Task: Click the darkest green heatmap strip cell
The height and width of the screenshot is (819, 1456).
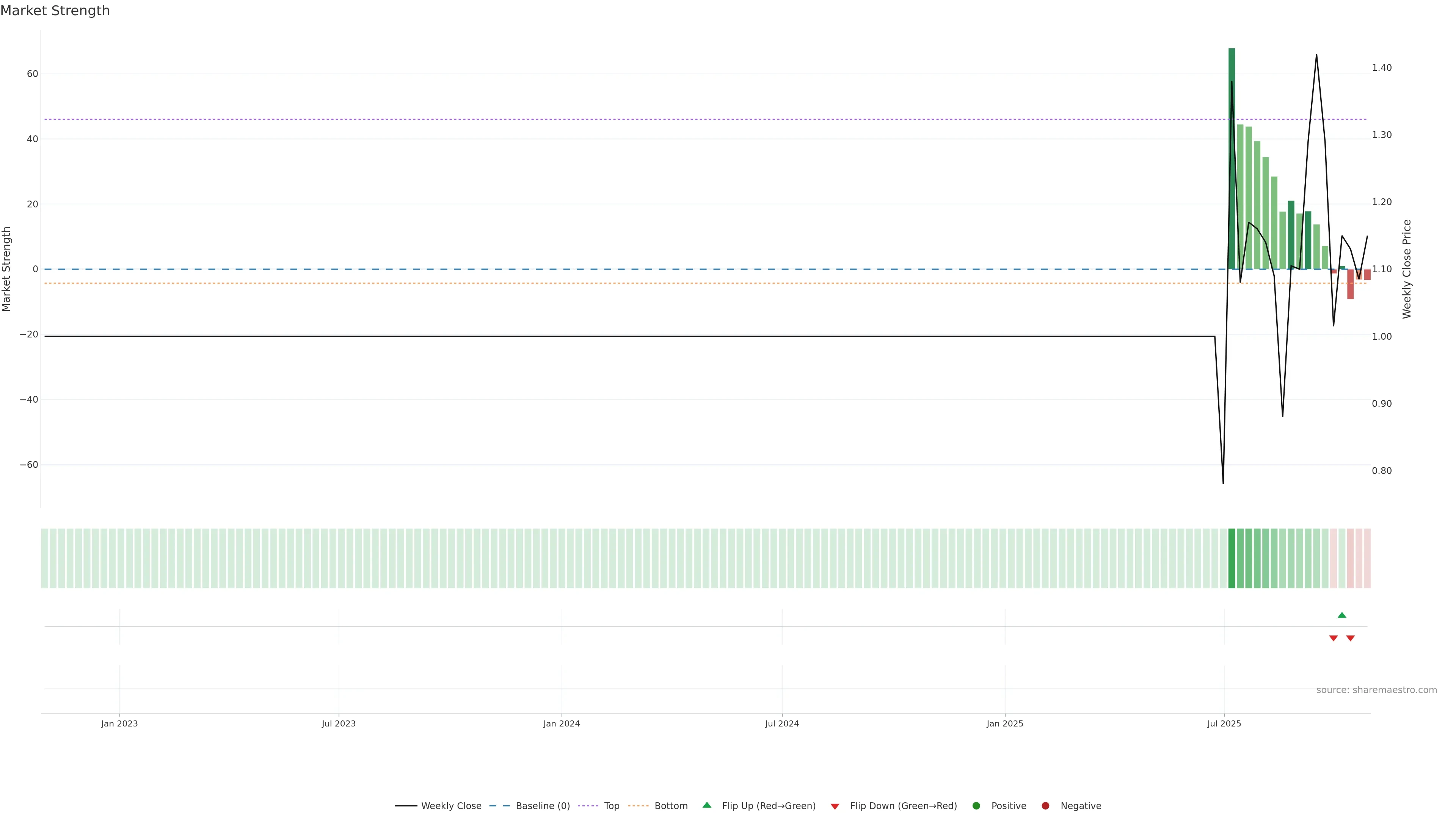Action: click(x=1232, y=559)
